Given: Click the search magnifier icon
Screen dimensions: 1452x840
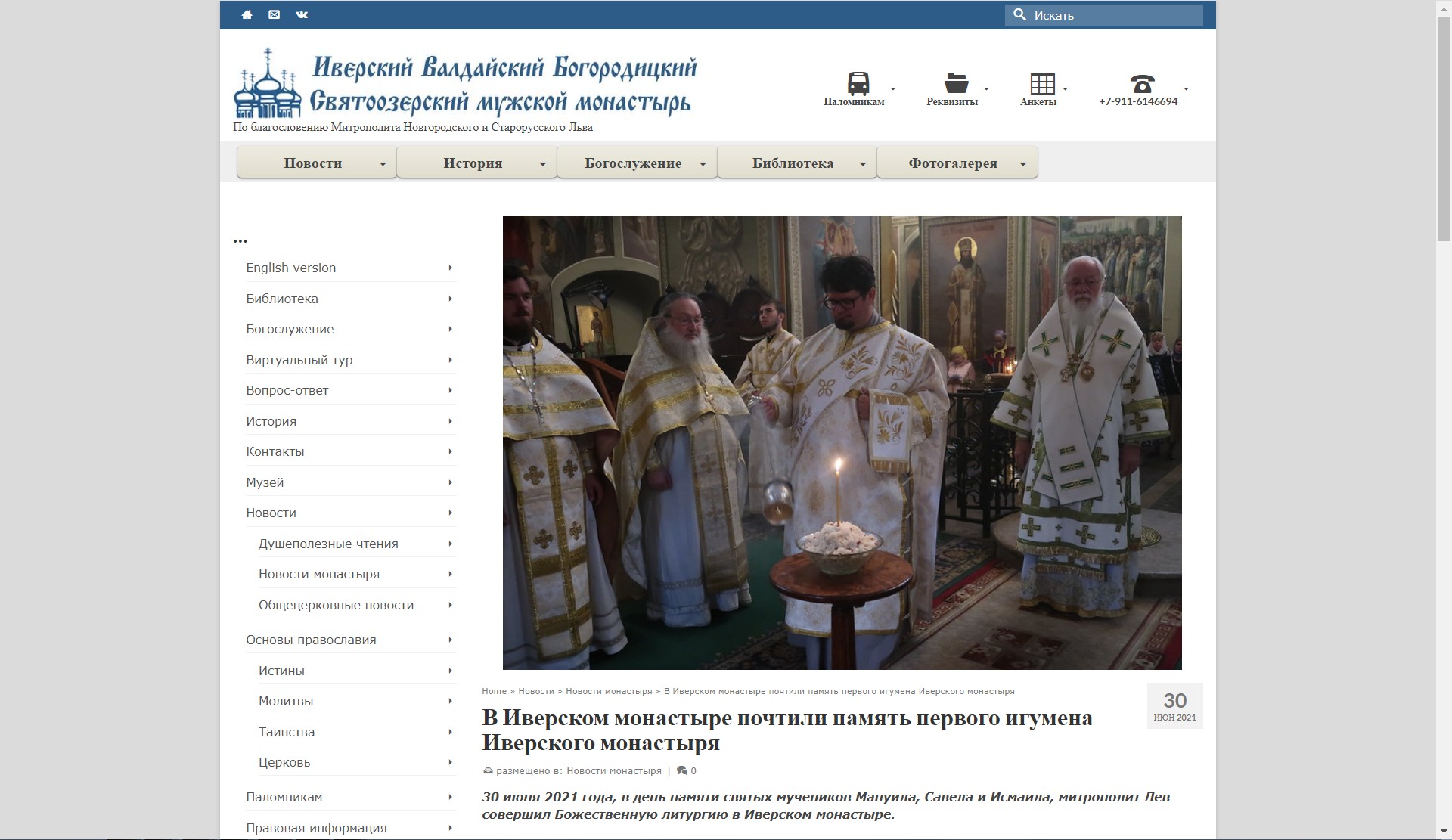Looking at the screenshot, I should 1019,14.
